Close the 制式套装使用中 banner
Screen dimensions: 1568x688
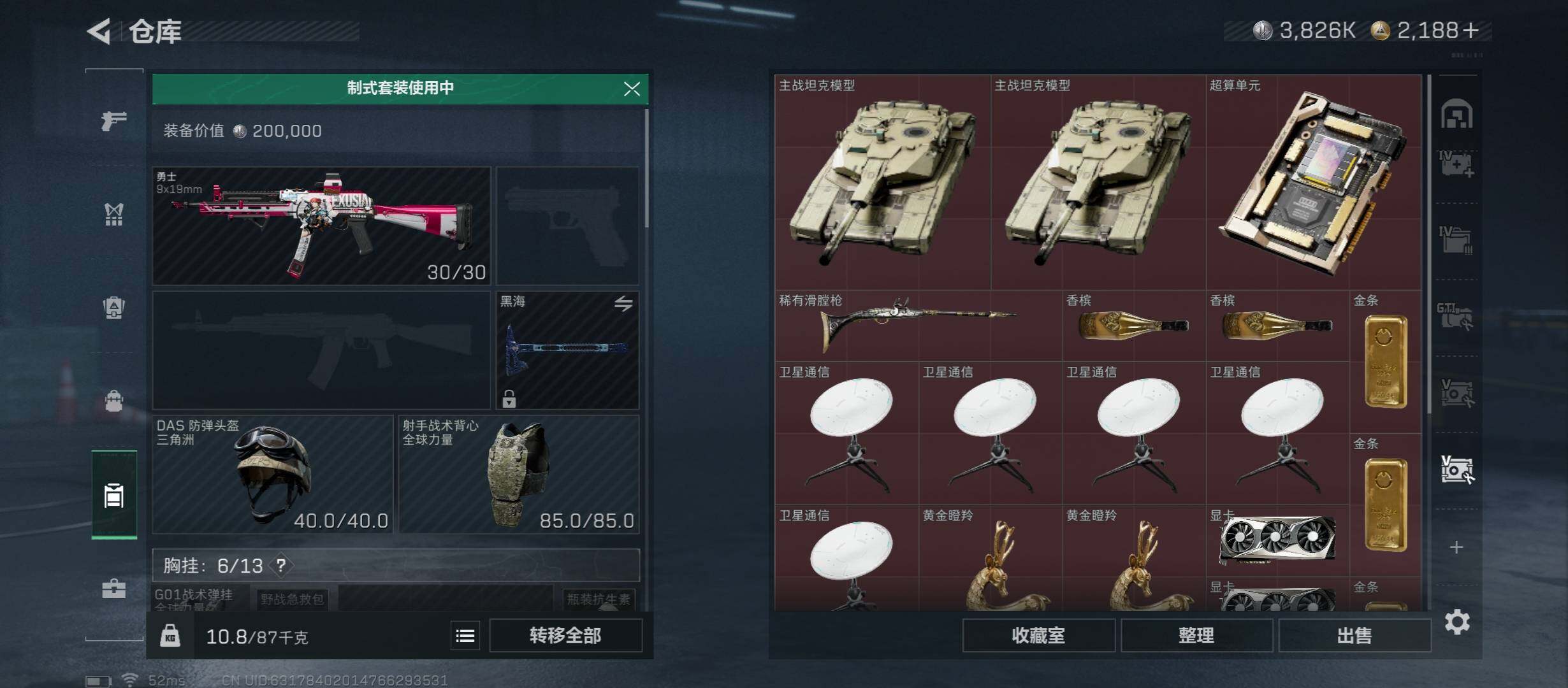632,89
